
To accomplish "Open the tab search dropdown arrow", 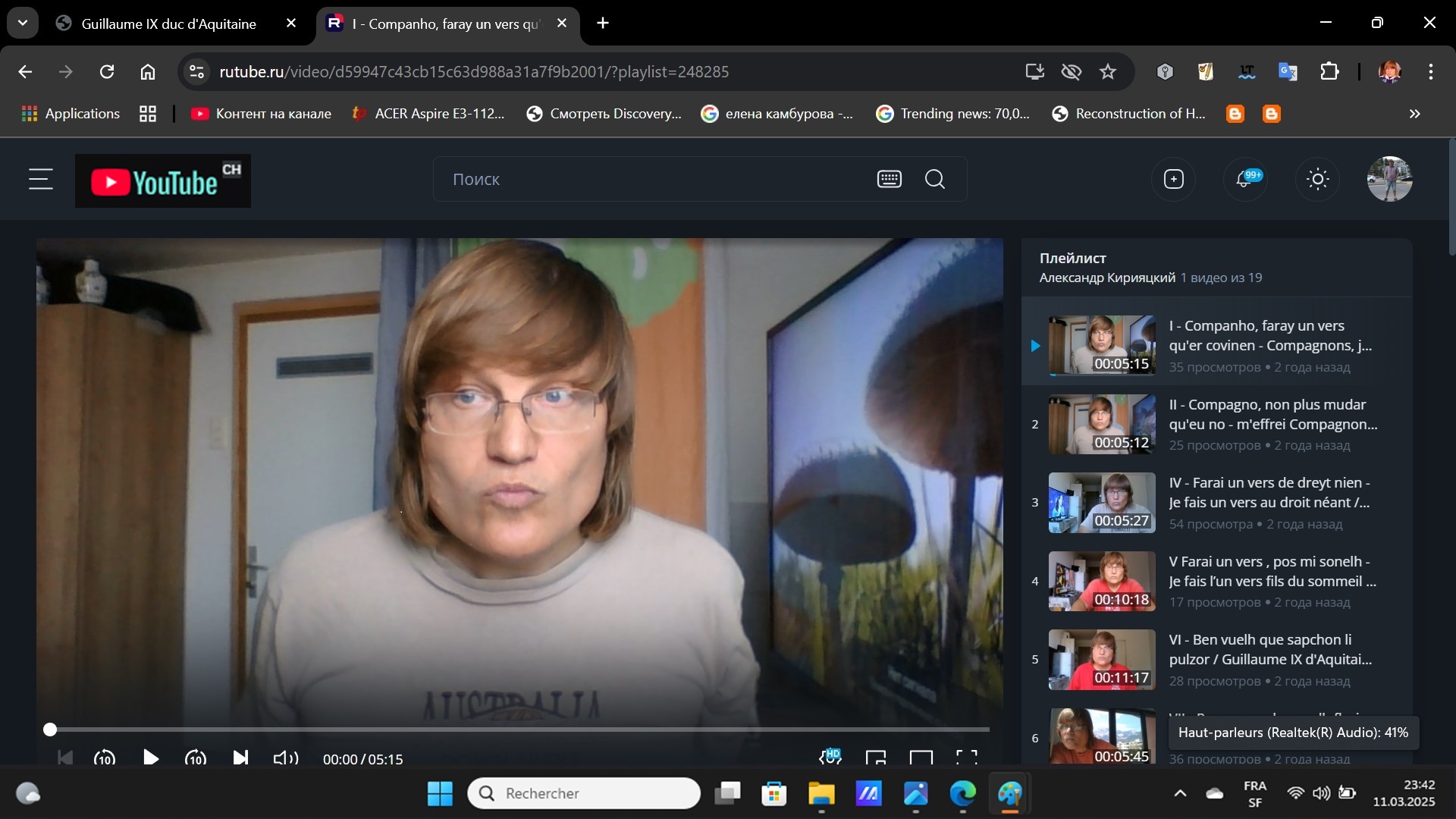I will [x=23, y=23].
